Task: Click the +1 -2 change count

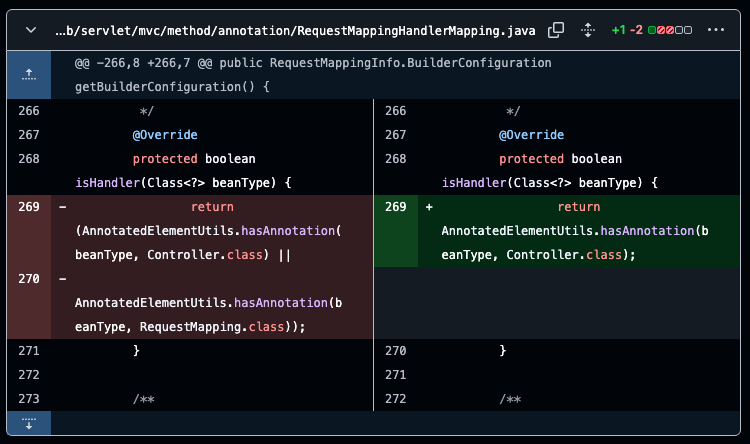Action: point(627,30)
